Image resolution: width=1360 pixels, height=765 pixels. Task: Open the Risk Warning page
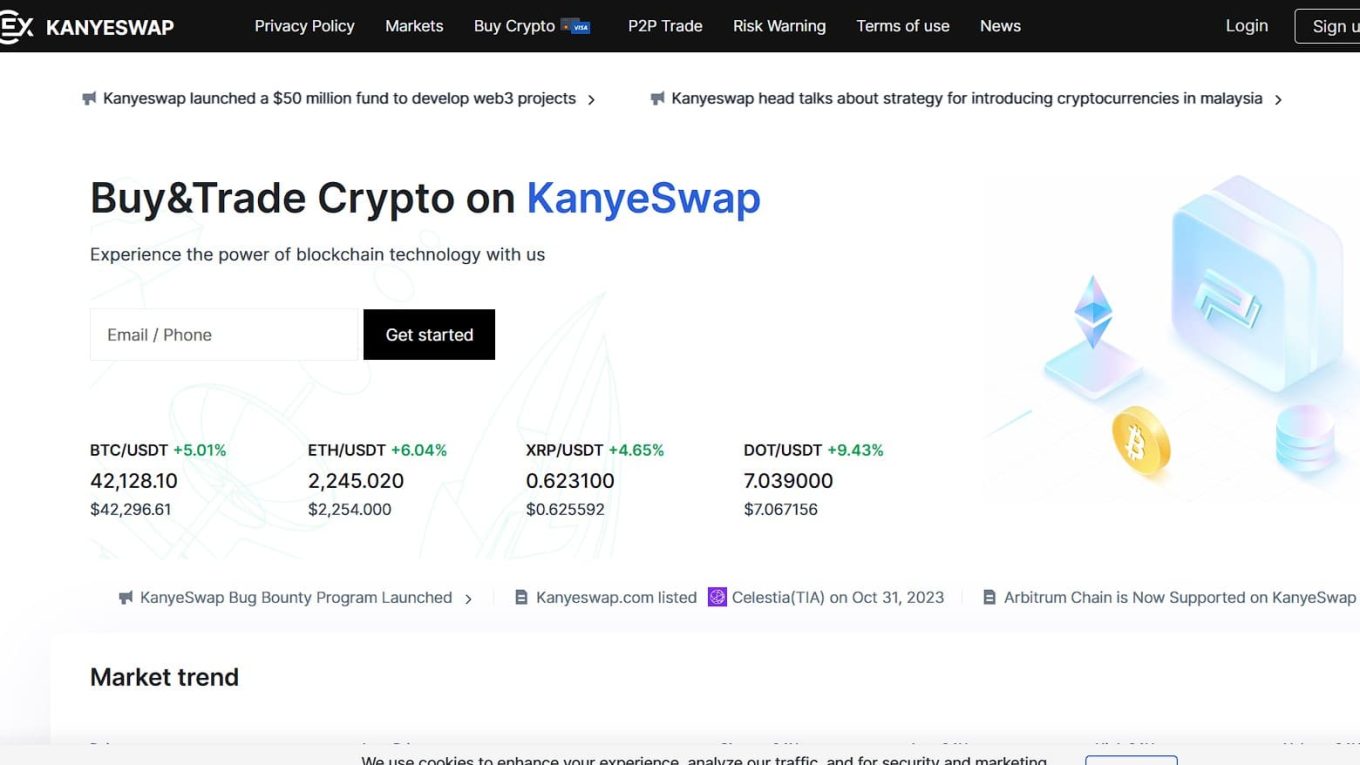pos(779,26)
